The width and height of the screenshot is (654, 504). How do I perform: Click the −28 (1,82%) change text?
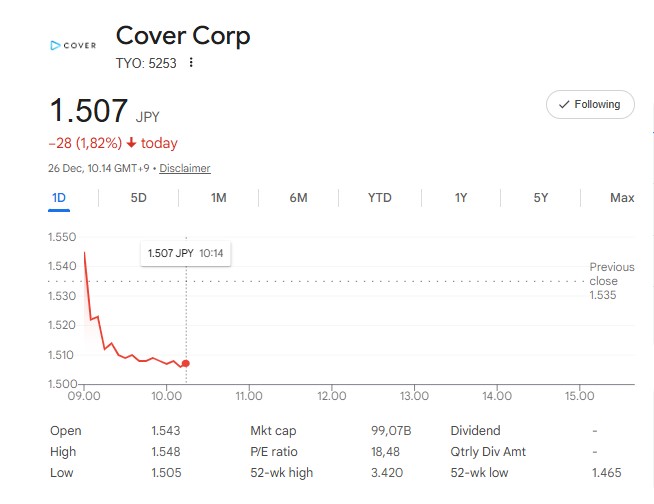85,143
